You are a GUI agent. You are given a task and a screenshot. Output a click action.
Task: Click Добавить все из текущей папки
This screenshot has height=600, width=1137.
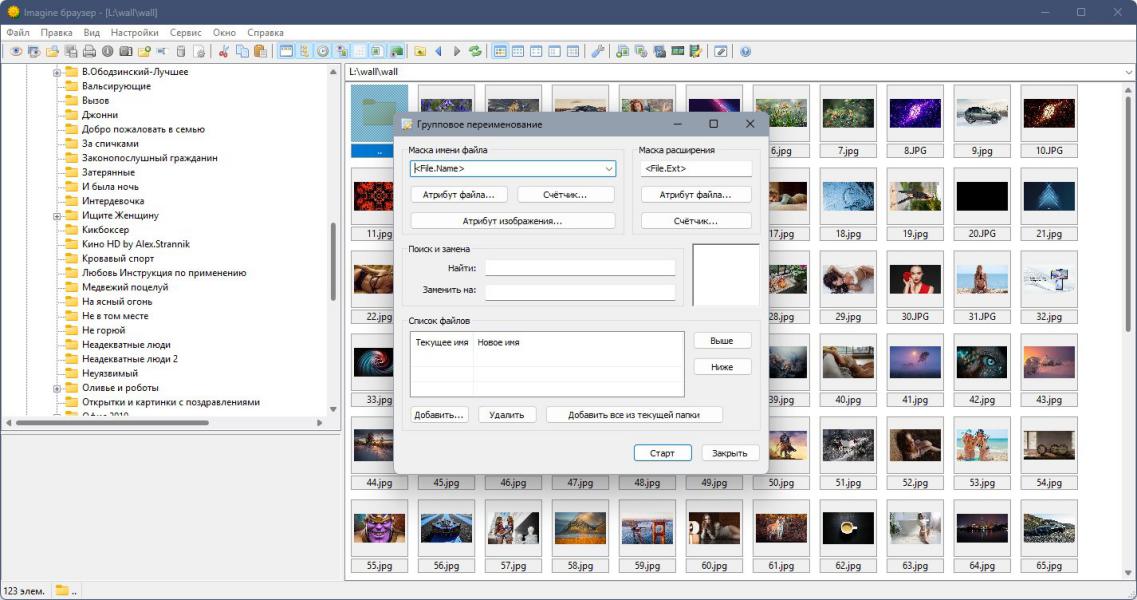(633, 415)
